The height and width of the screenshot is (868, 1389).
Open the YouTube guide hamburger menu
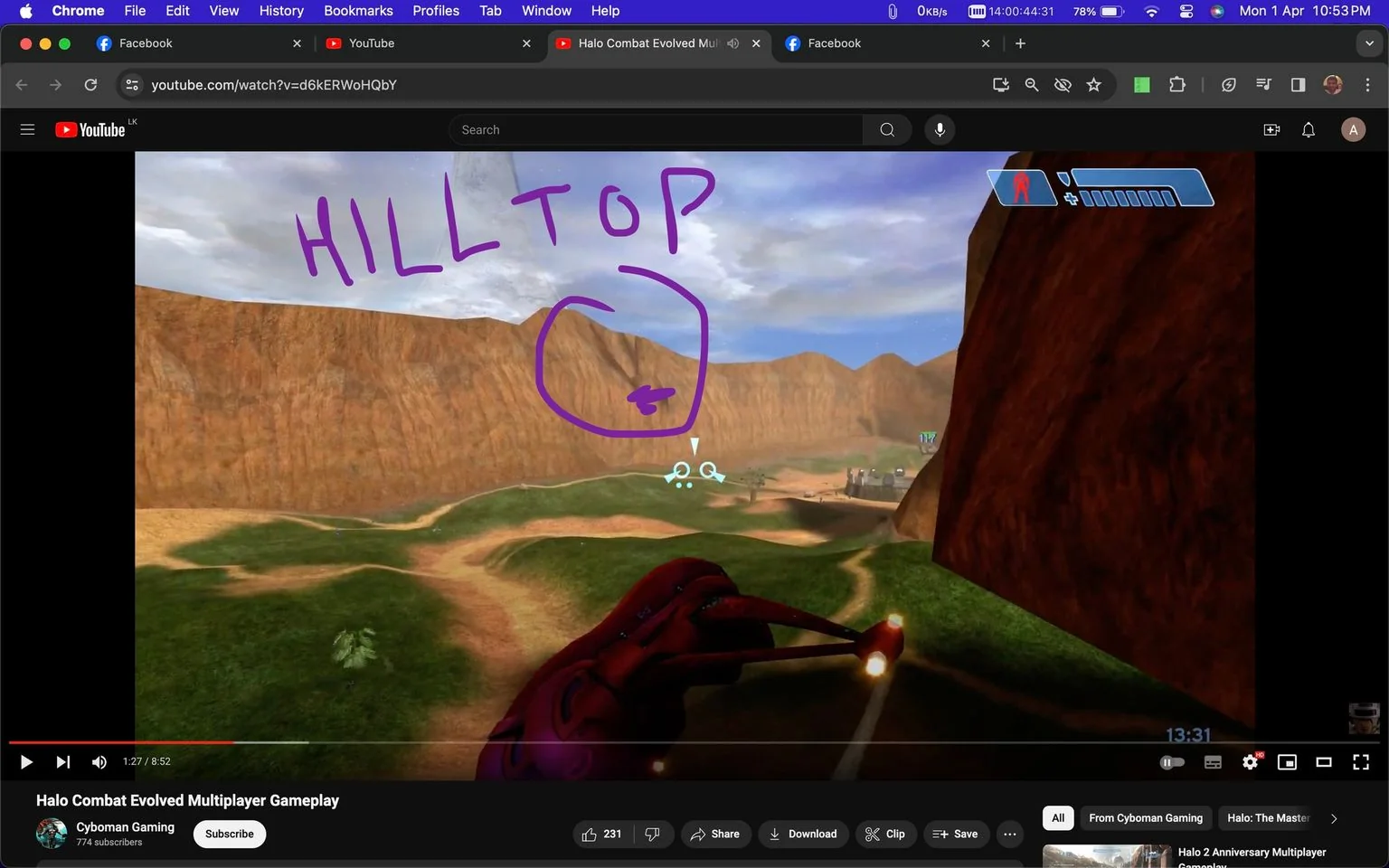(x=27, y=129)
